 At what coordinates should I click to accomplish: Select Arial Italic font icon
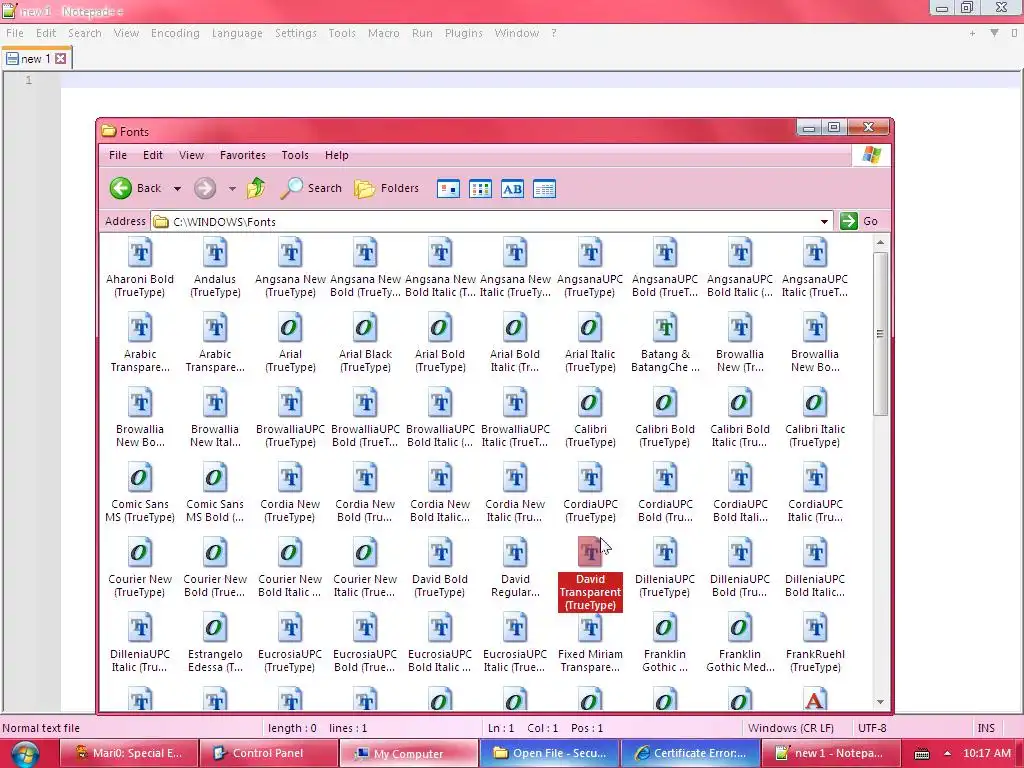590,328
